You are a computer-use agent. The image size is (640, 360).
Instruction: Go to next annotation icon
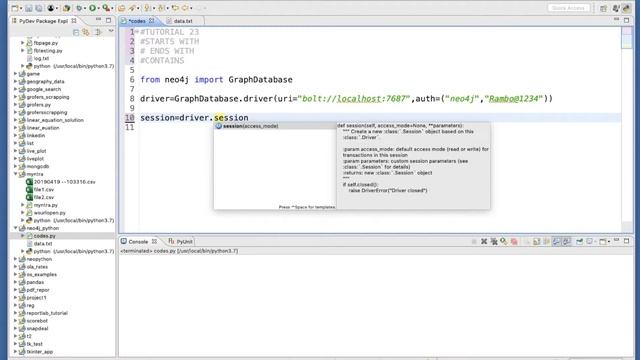coord(147,8)
